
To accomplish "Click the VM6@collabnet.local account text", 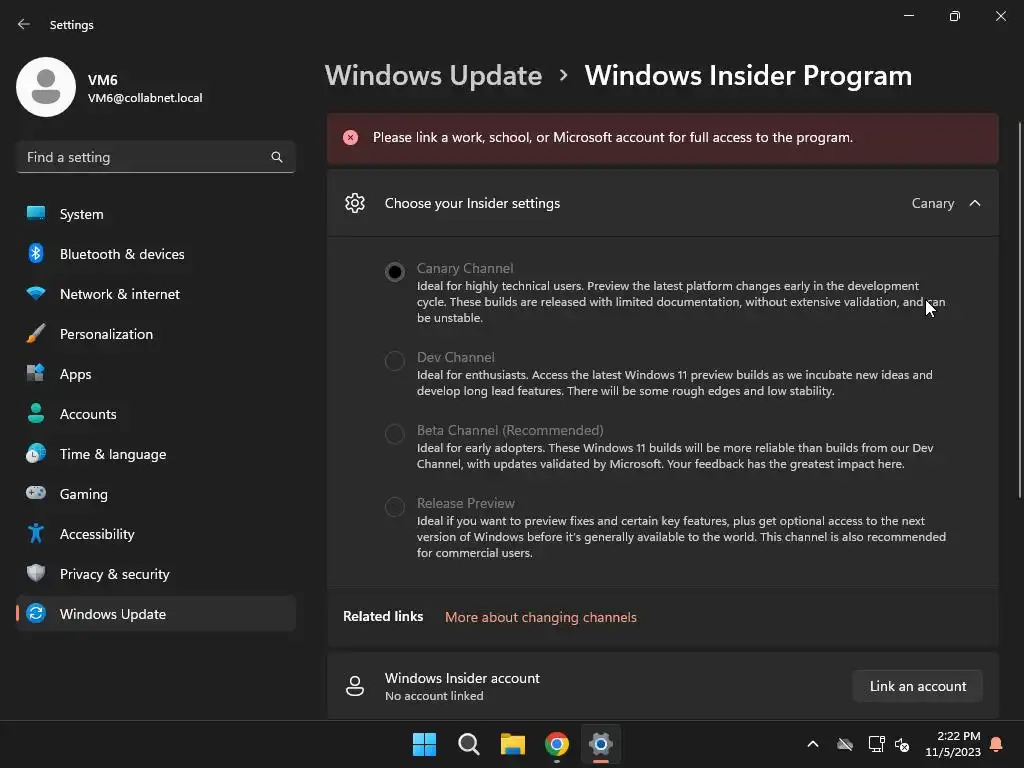I will tap(145, 98).
